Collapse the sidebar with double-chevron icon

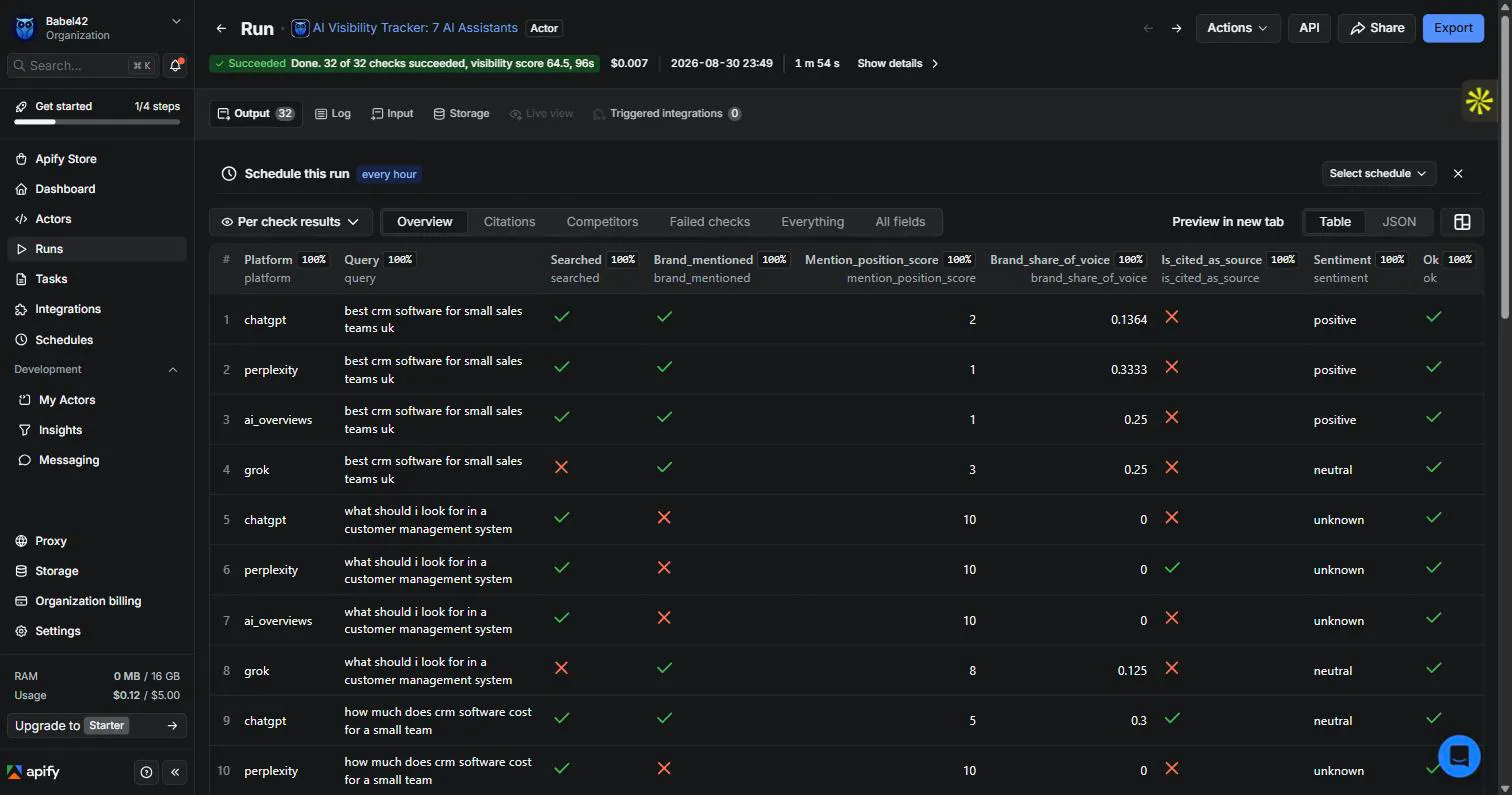[175, 772]
